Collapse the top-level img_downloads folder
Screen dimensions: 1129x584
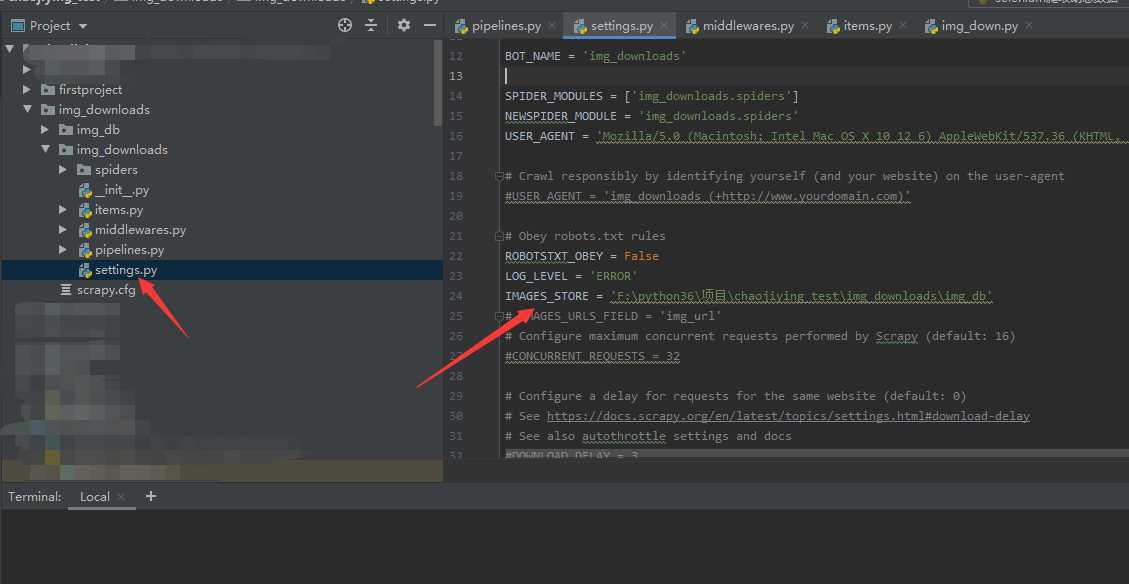(x=27, y=109)
